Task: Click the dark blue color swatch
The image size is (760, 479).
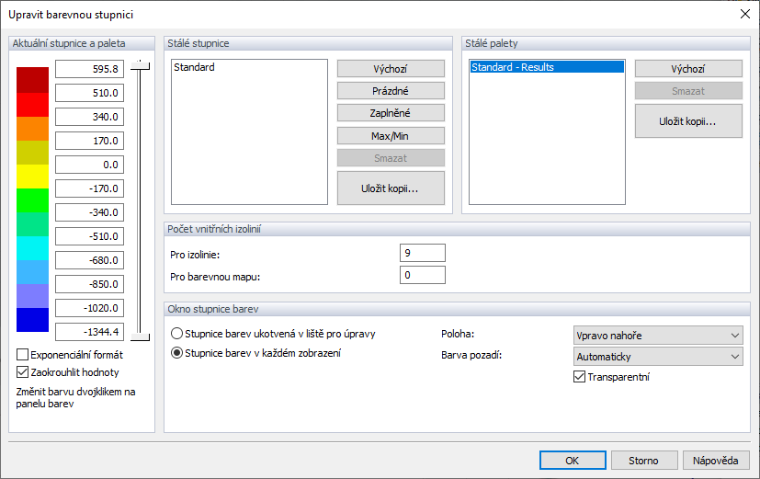Action: click(32, 320)
